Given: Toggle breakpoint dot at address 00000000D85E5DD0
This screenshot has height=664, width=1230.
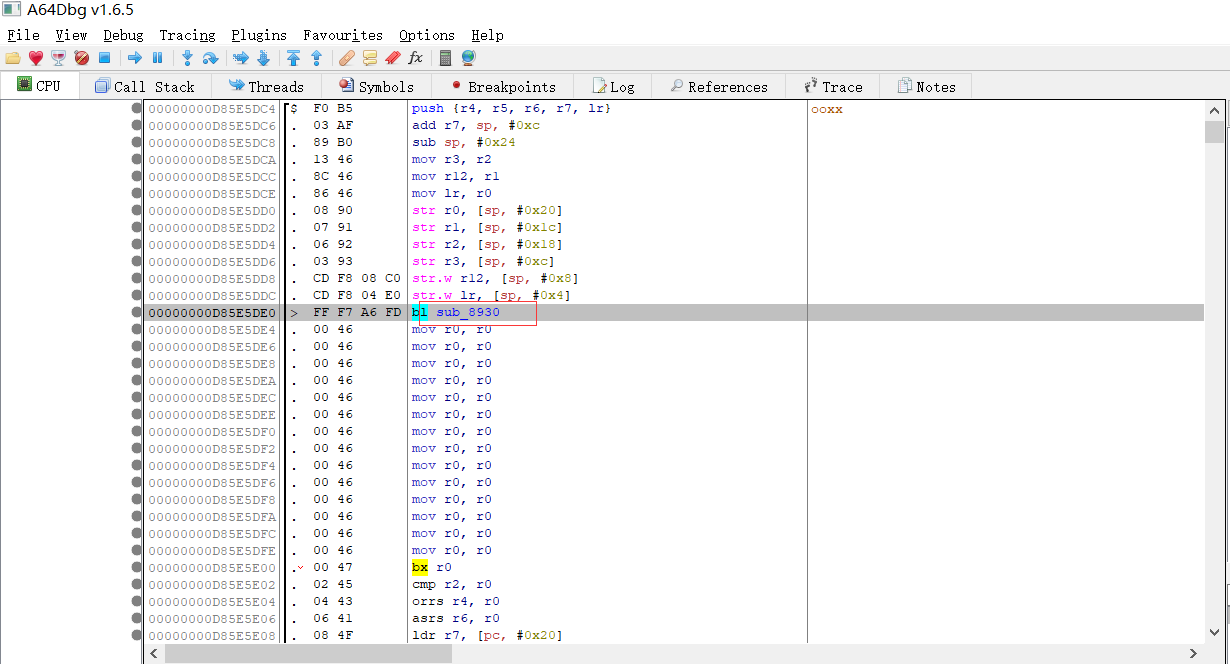Looking at the screenshot, I should pos(137,211).
